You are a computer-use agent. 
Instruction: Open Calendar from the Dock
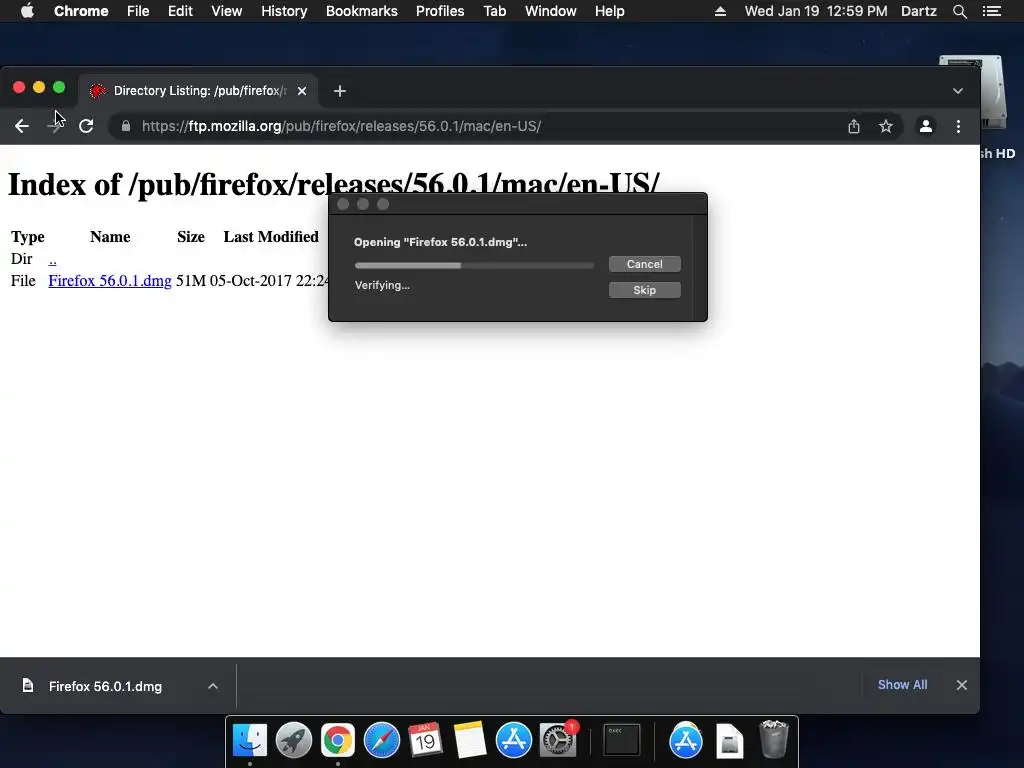click(x=425, y=741)
